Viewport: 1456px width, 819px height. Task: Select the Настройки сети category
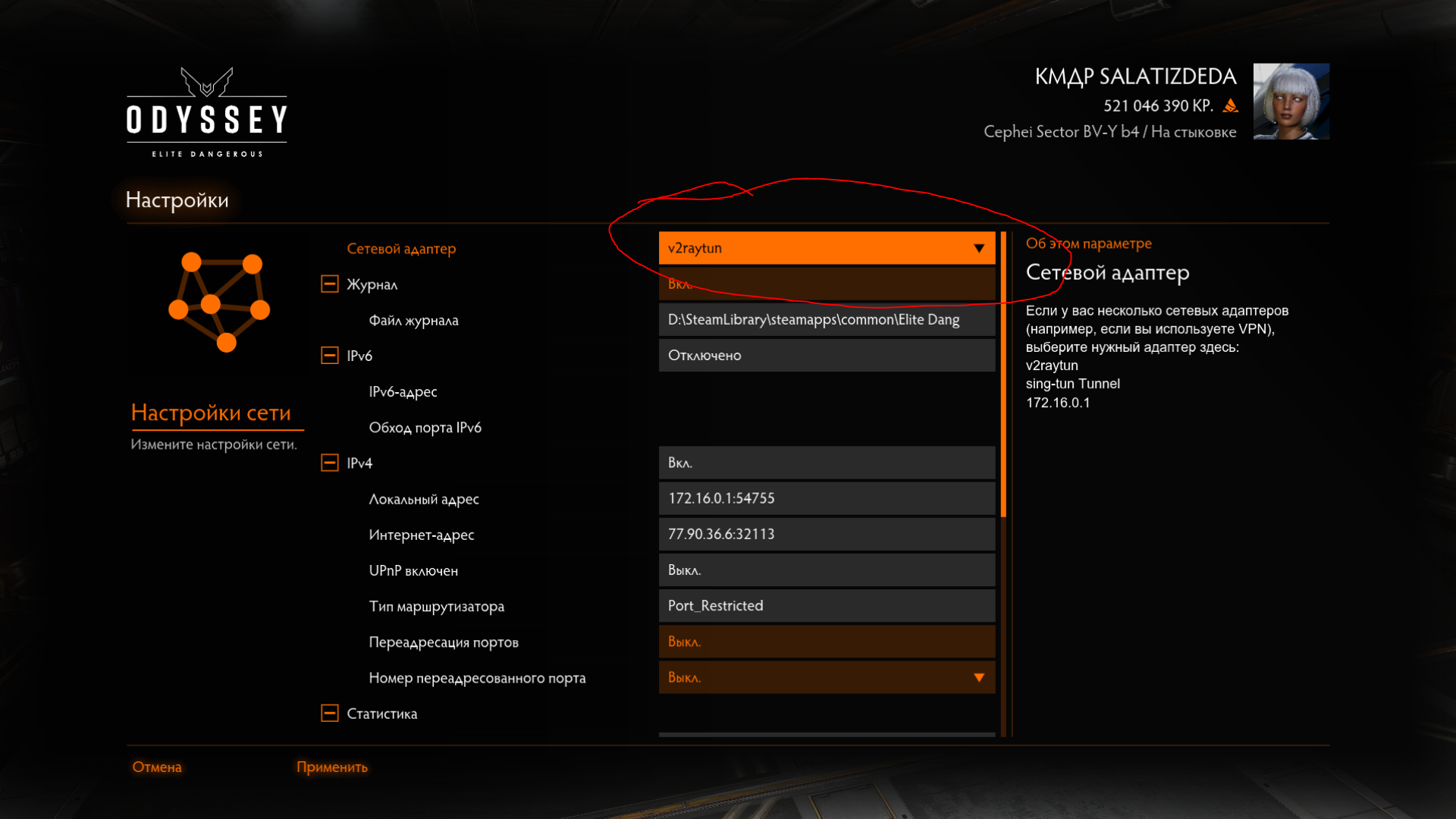click(x=211, y=413)
